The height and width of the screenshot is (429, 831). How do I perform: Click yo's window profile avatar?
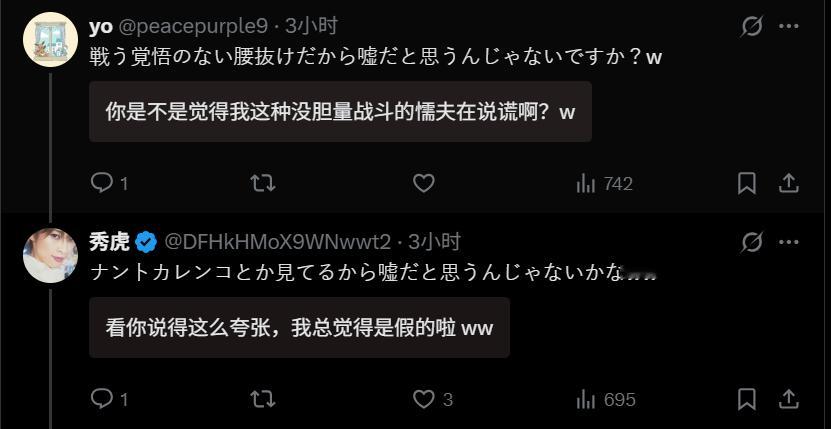click(50, 39)
